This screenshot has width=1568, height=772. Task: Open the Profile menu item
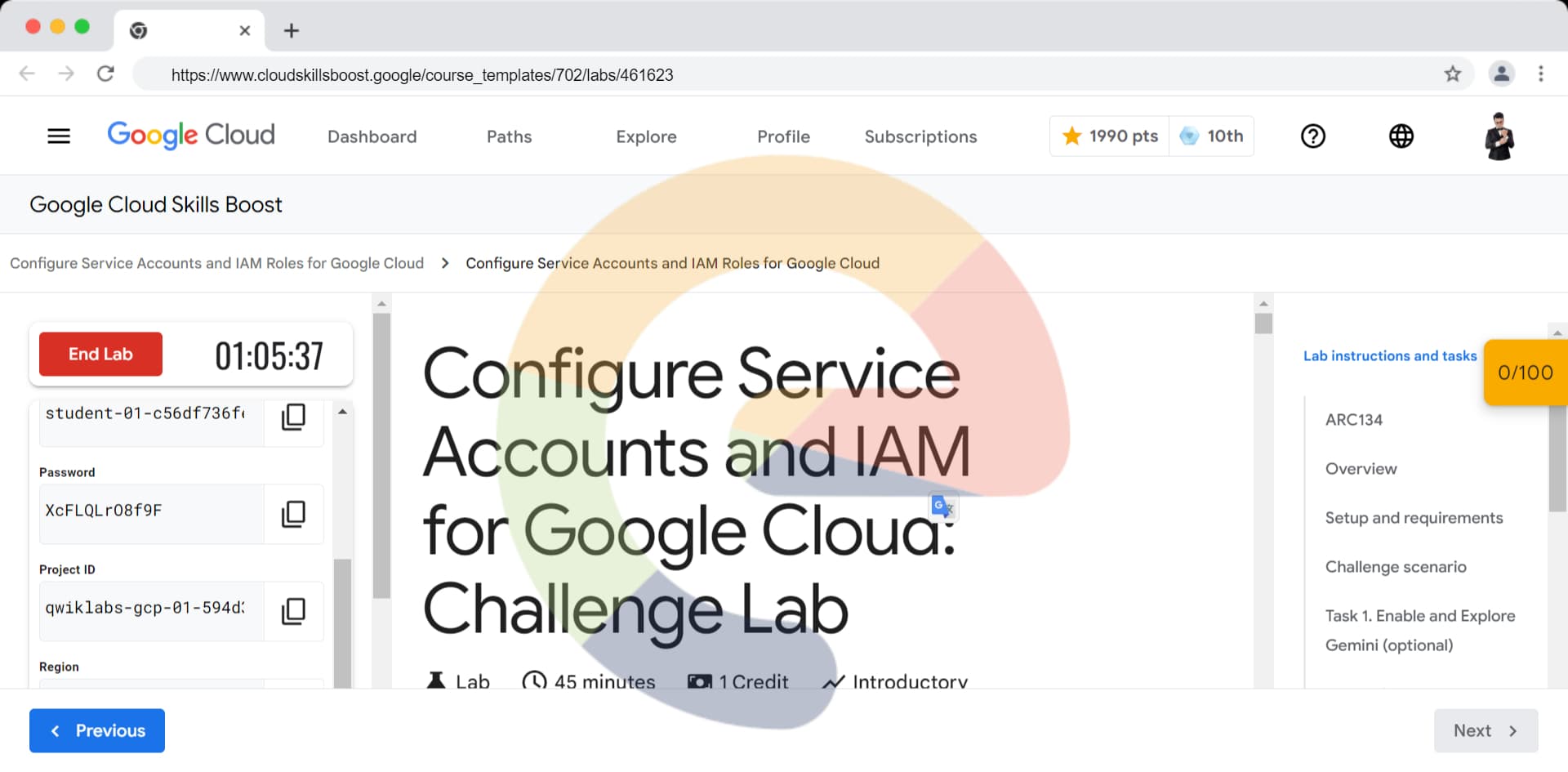coord(783,137)
